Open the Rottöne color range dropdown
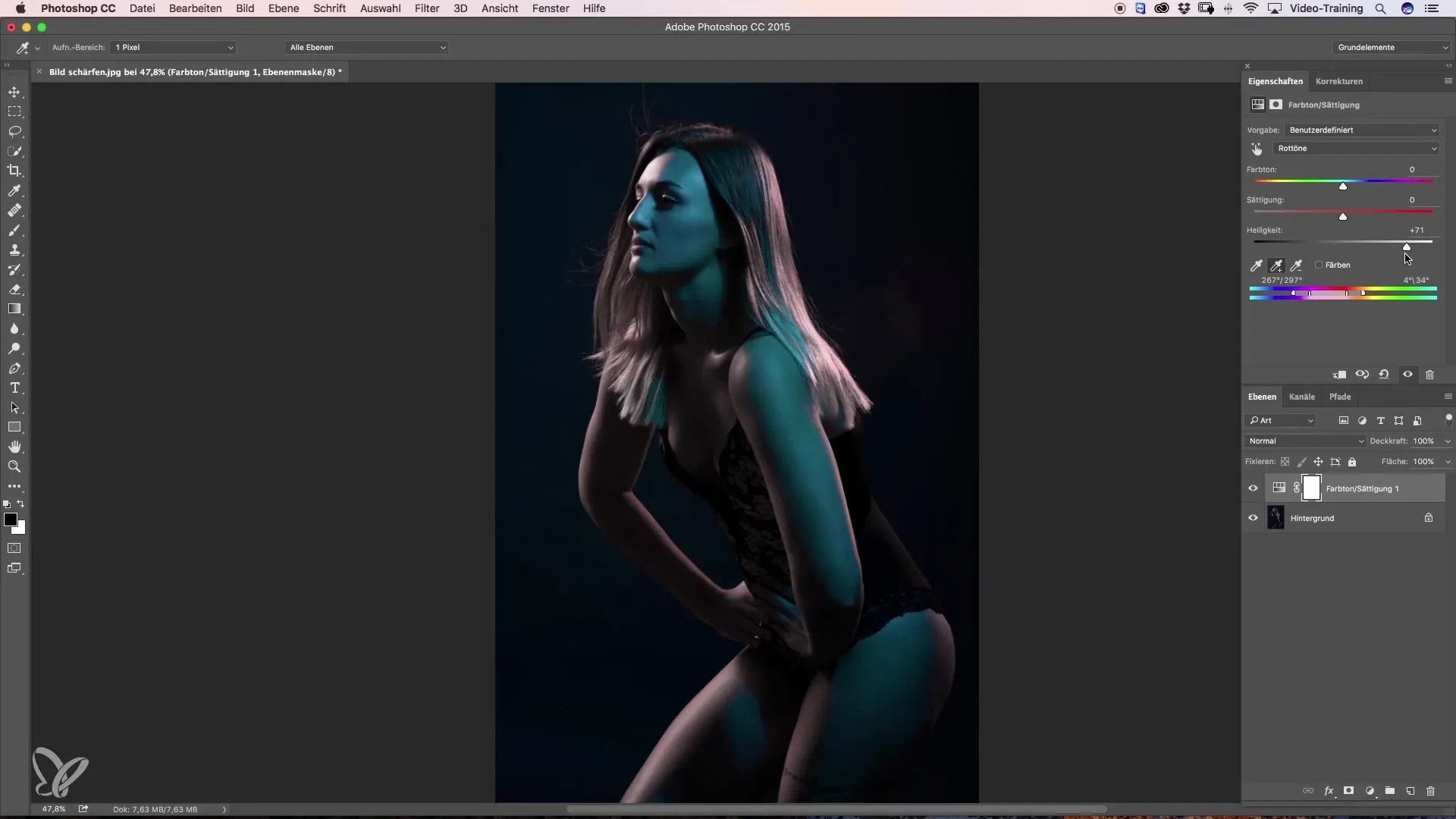This screenshot has height=819, width=1456. coord(1357,149)
